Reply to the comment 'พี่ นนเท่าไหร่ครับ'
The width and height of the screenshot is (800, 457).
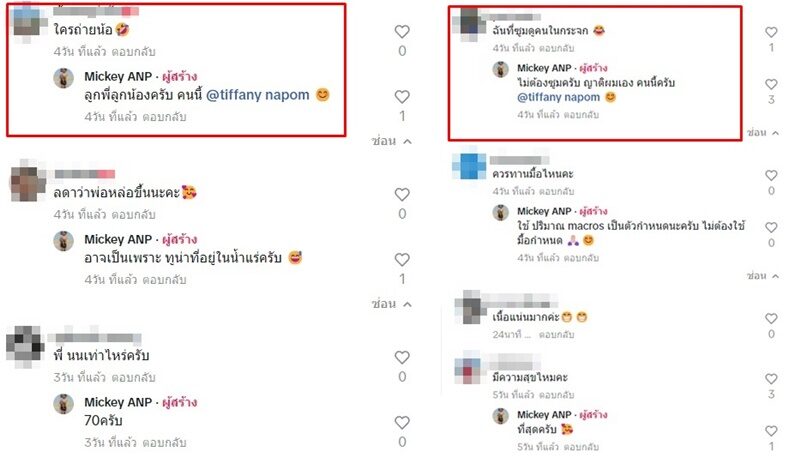tap(133, 377)
